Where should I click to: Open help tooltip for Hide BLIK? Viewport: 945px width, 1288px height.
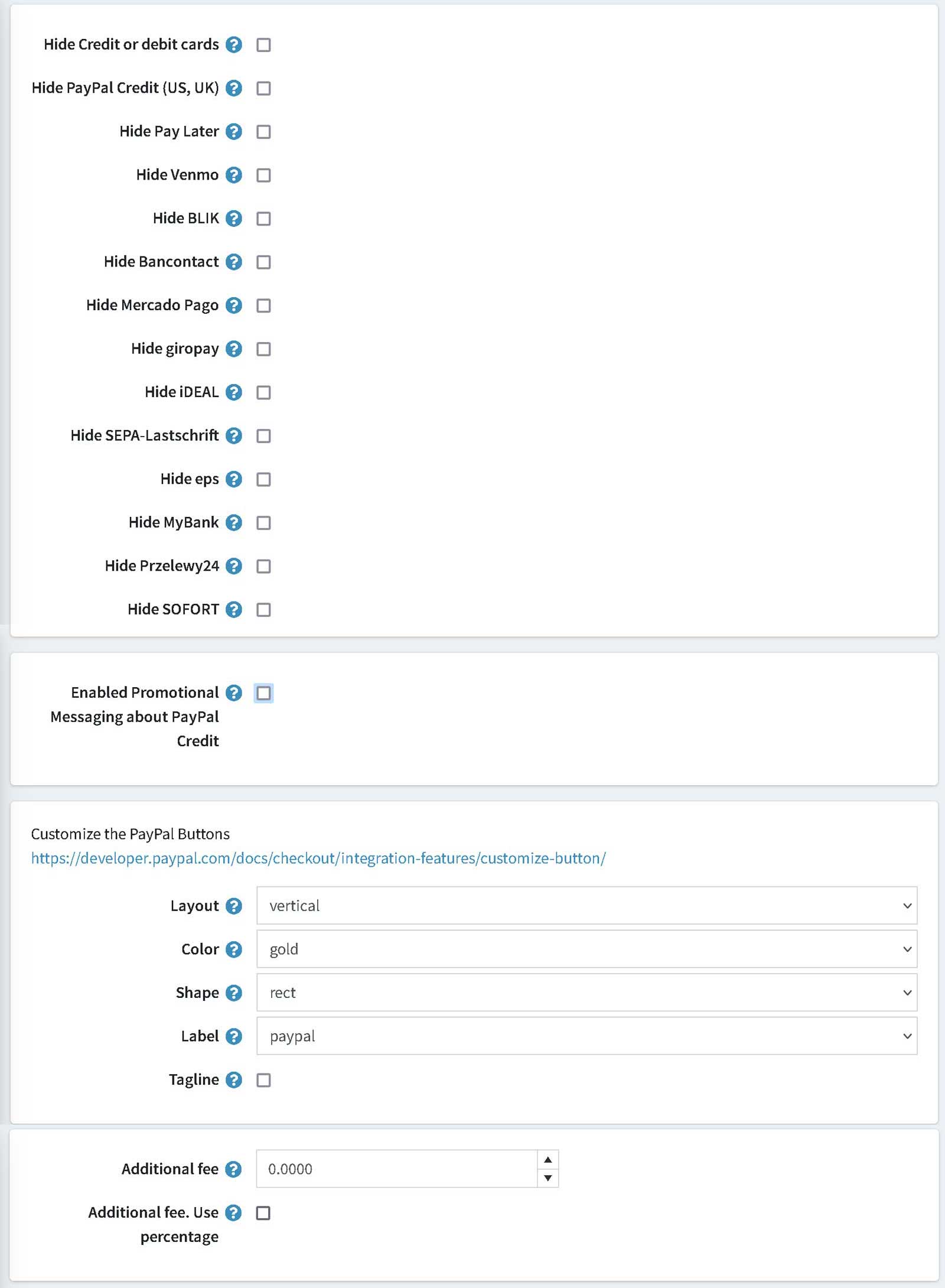coord(234,219)
